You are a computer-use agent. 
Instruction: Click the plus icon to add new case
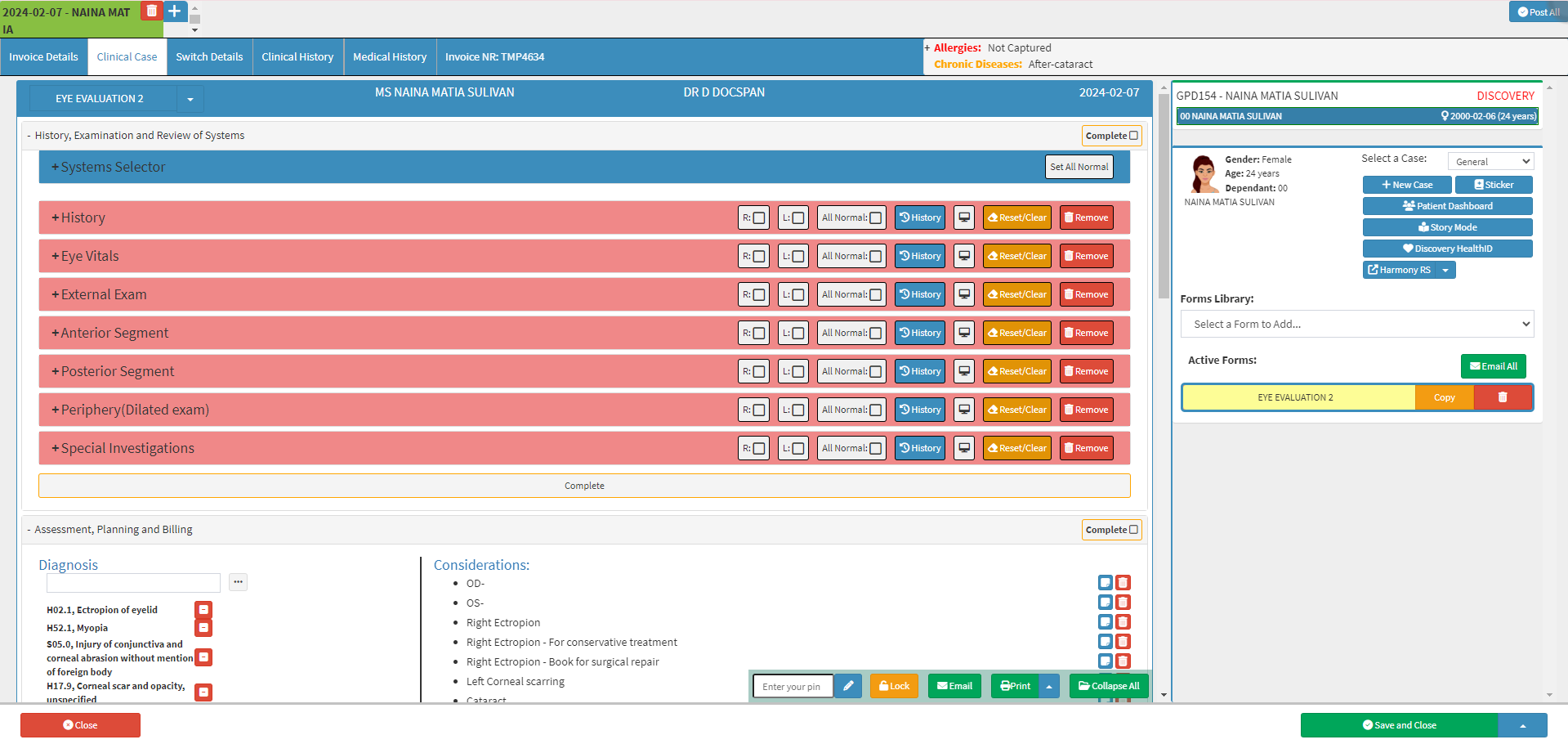pyautogui.click(x=175, y=11)
